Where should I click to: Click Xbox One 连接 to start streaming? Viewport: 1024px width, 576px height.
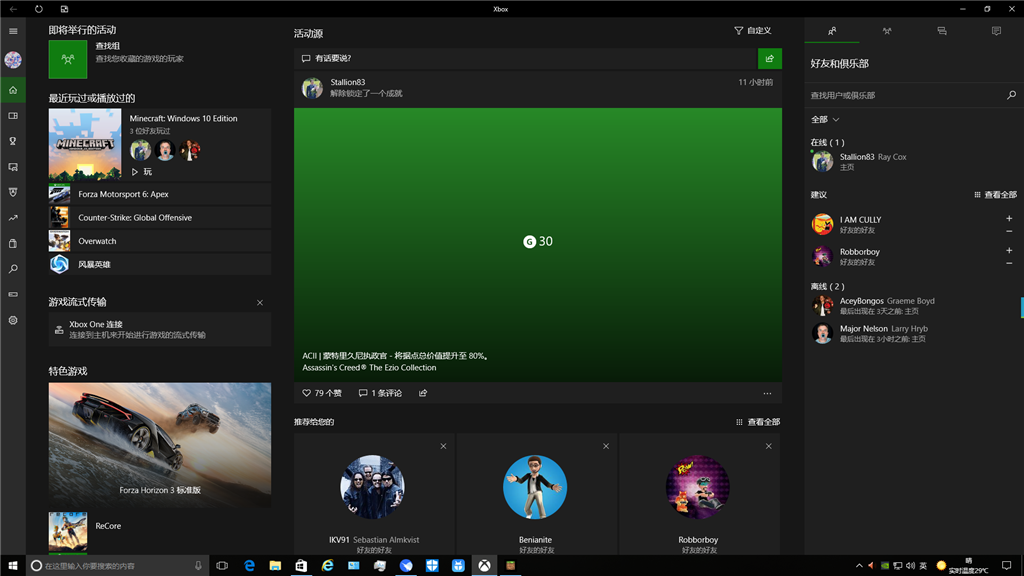click(160, 330)
